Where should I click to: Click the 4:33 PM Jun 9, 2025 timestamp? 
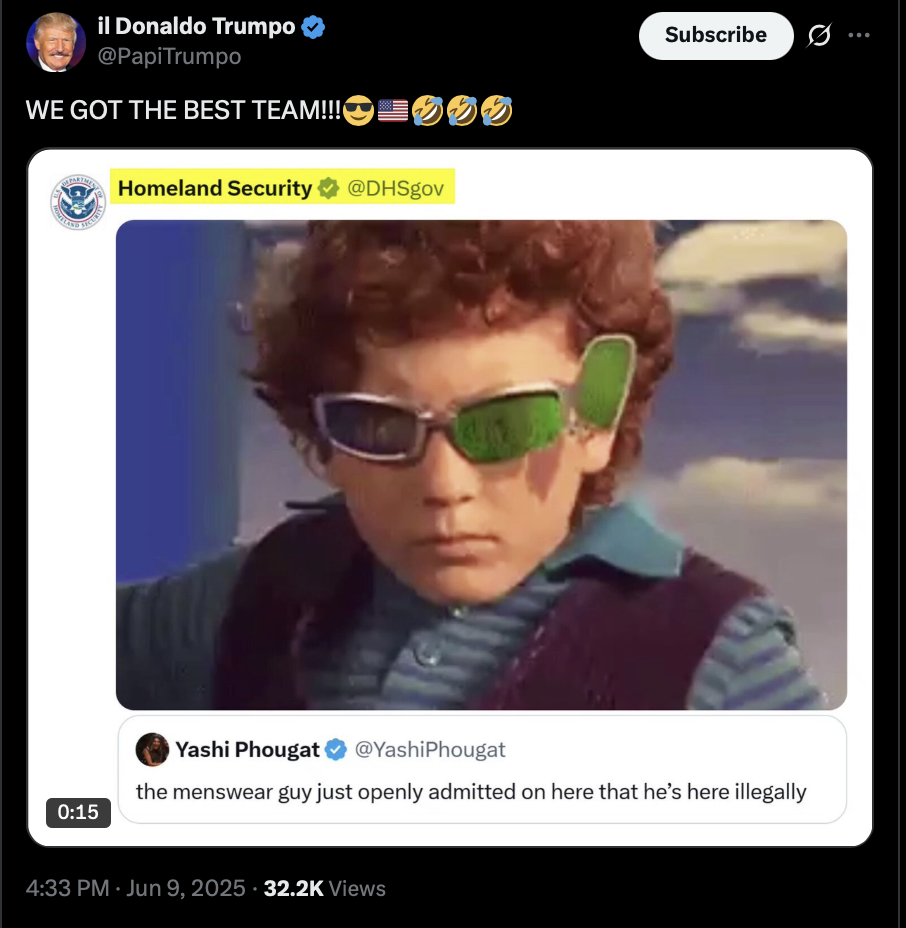pos(136,888)
